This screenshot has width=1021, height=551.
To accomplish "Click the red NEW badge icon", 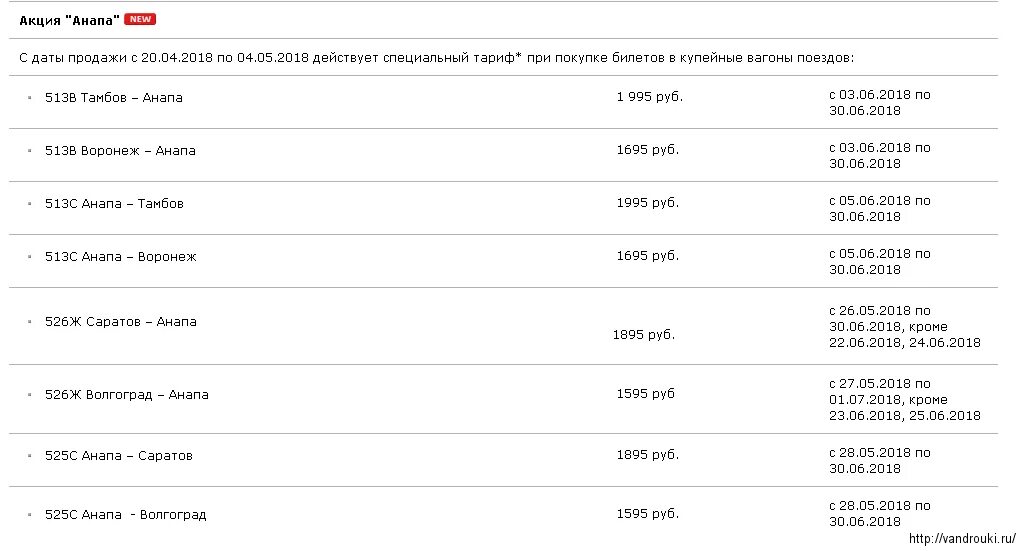I will [140, 19].
